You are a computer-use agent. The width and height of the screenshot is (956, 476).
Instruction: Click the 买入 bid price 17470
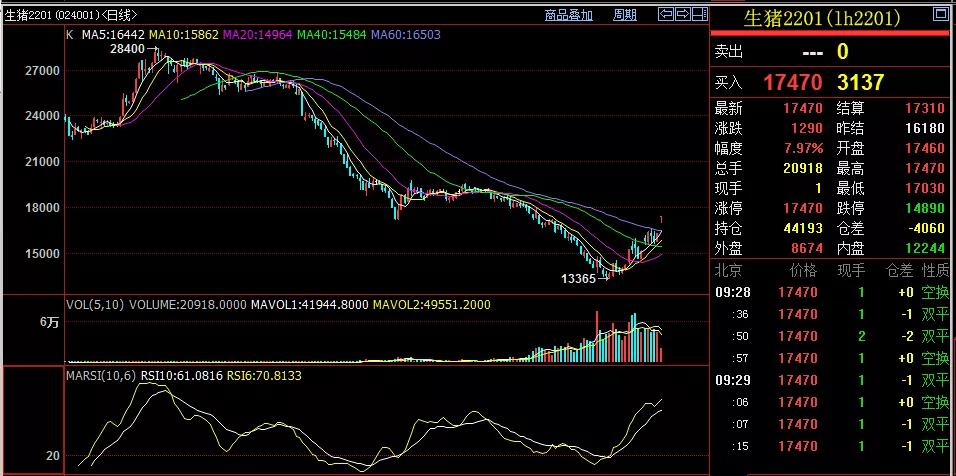pyautogui.click(x=792, y=82)
